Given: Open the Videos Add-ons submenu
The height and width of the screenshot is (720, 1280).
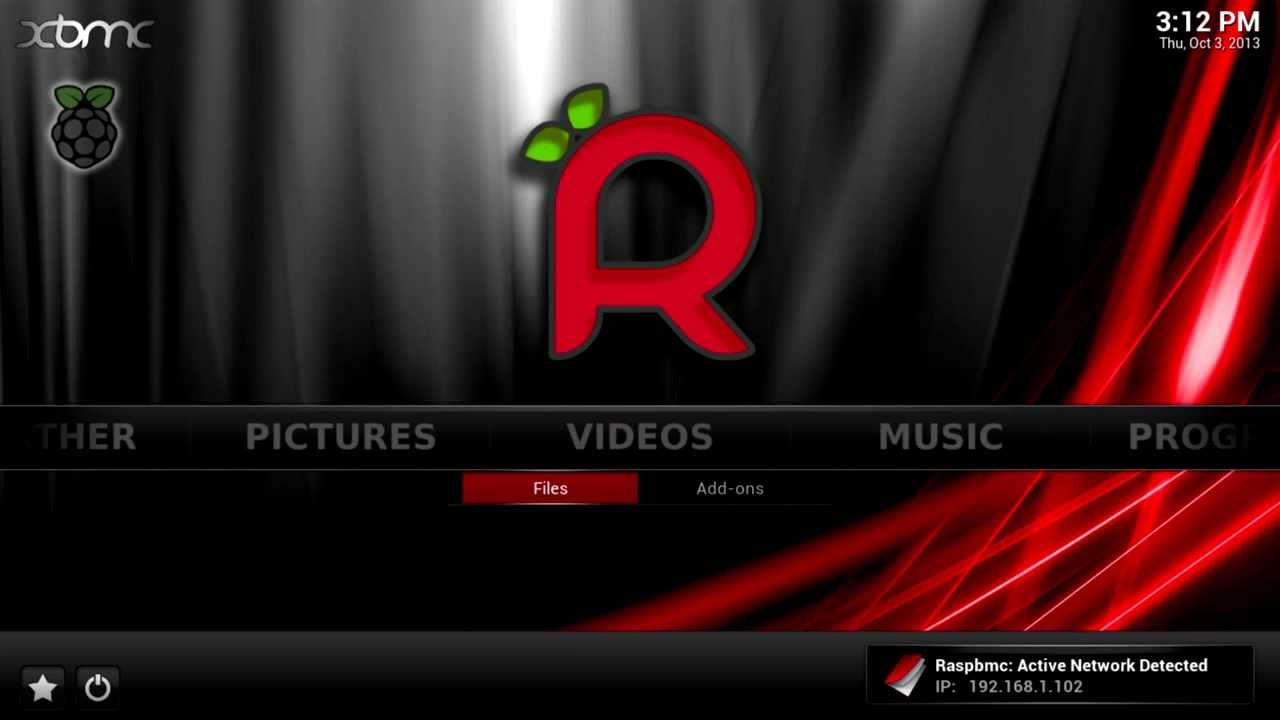Looking at the screenshot, I should (730, 488).
